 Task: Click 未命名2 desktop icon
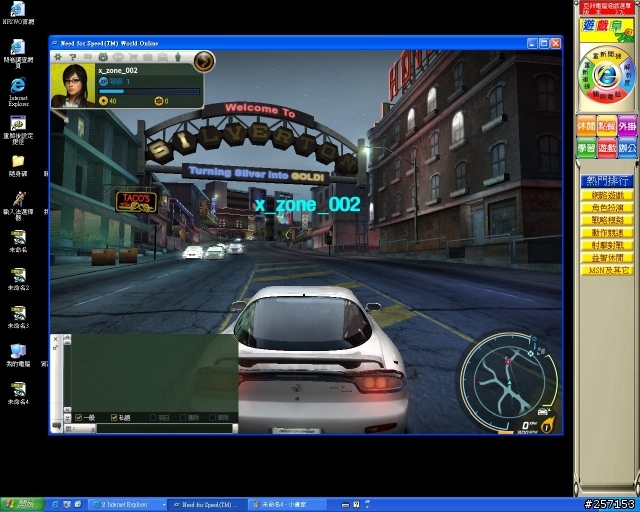[x=18, y=279]
